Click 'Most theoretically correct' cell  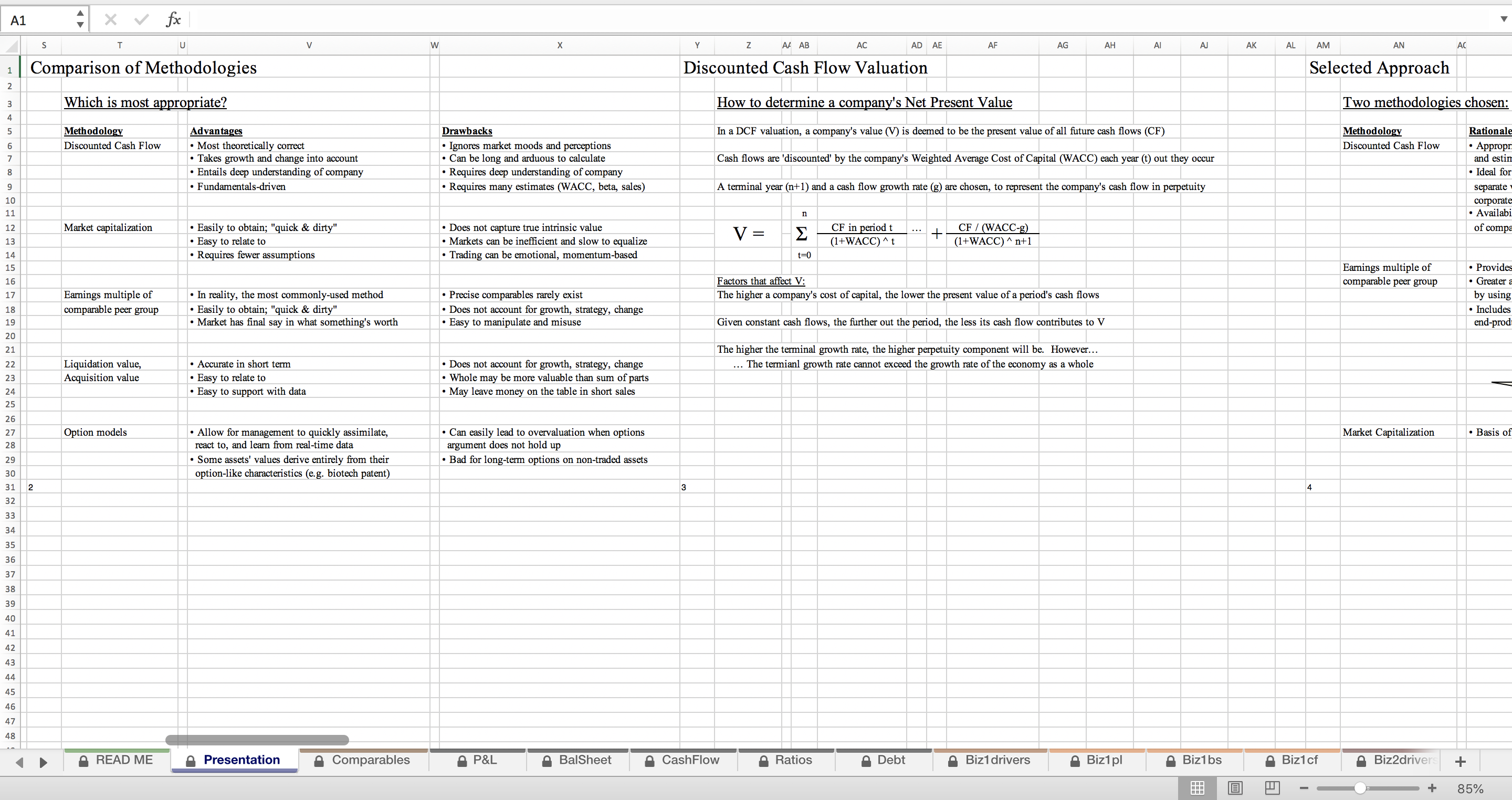point(247,145)
